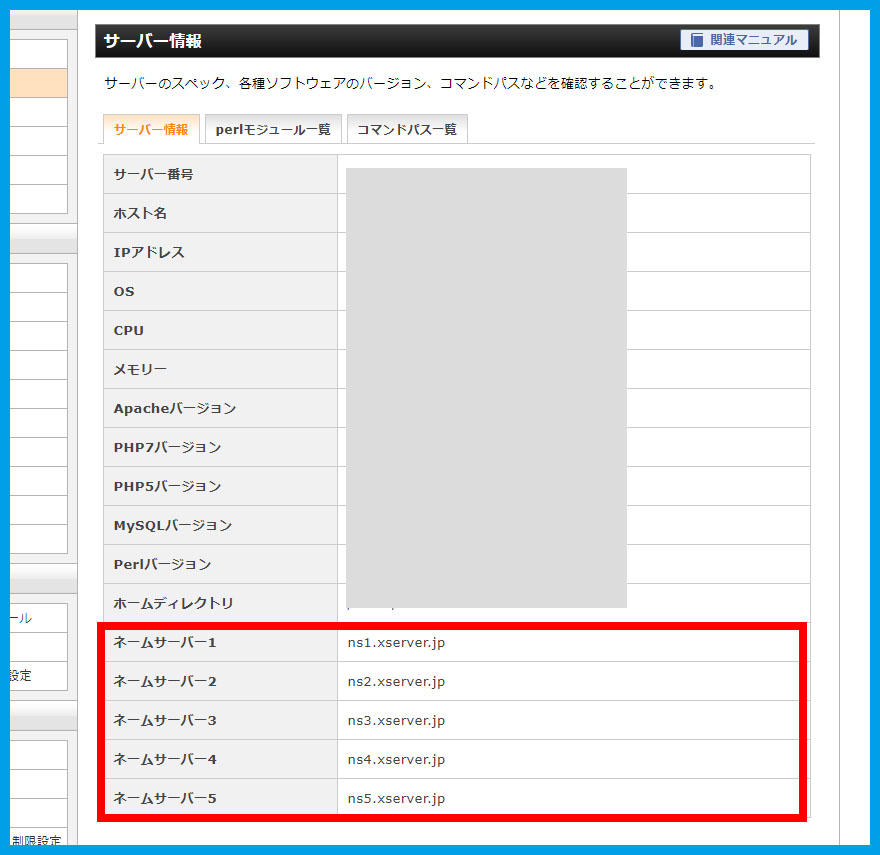880x855 pixels.
Task: Click the ns2.xserver.jp nameserver value
Action: [x=396, y=681]
